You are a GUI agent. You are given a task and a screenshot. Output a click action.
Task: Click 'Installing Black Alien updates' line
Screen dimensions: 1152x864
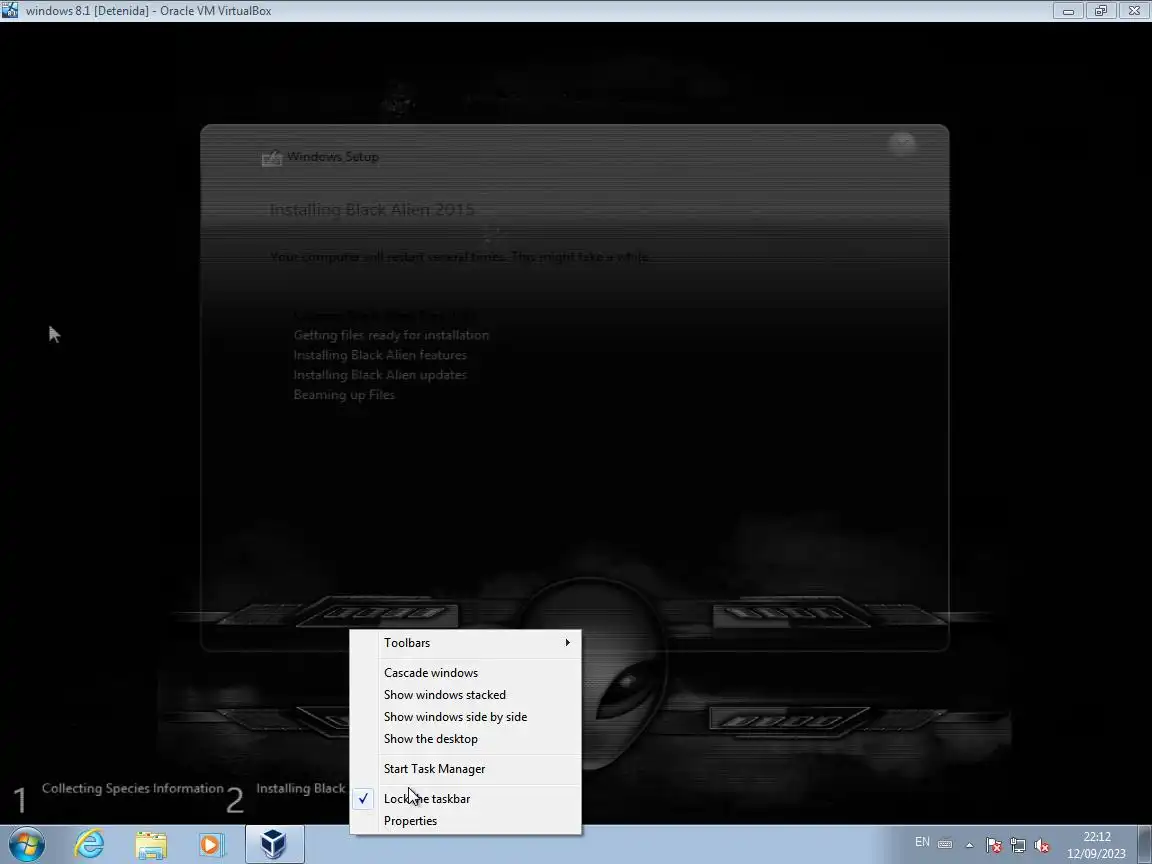click(380, 375)
